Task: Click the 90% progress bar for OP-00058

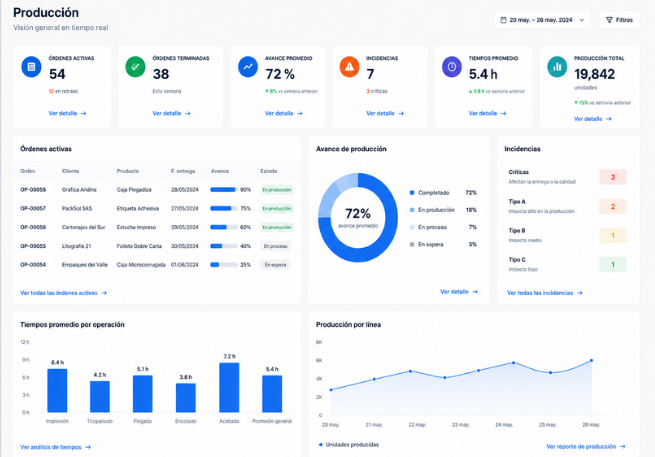Action: click(223, 190)
